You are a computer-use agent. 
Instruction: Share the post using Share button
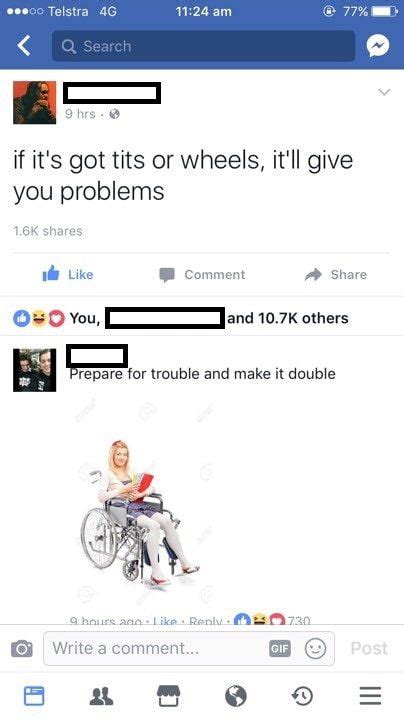click(336, 274)
